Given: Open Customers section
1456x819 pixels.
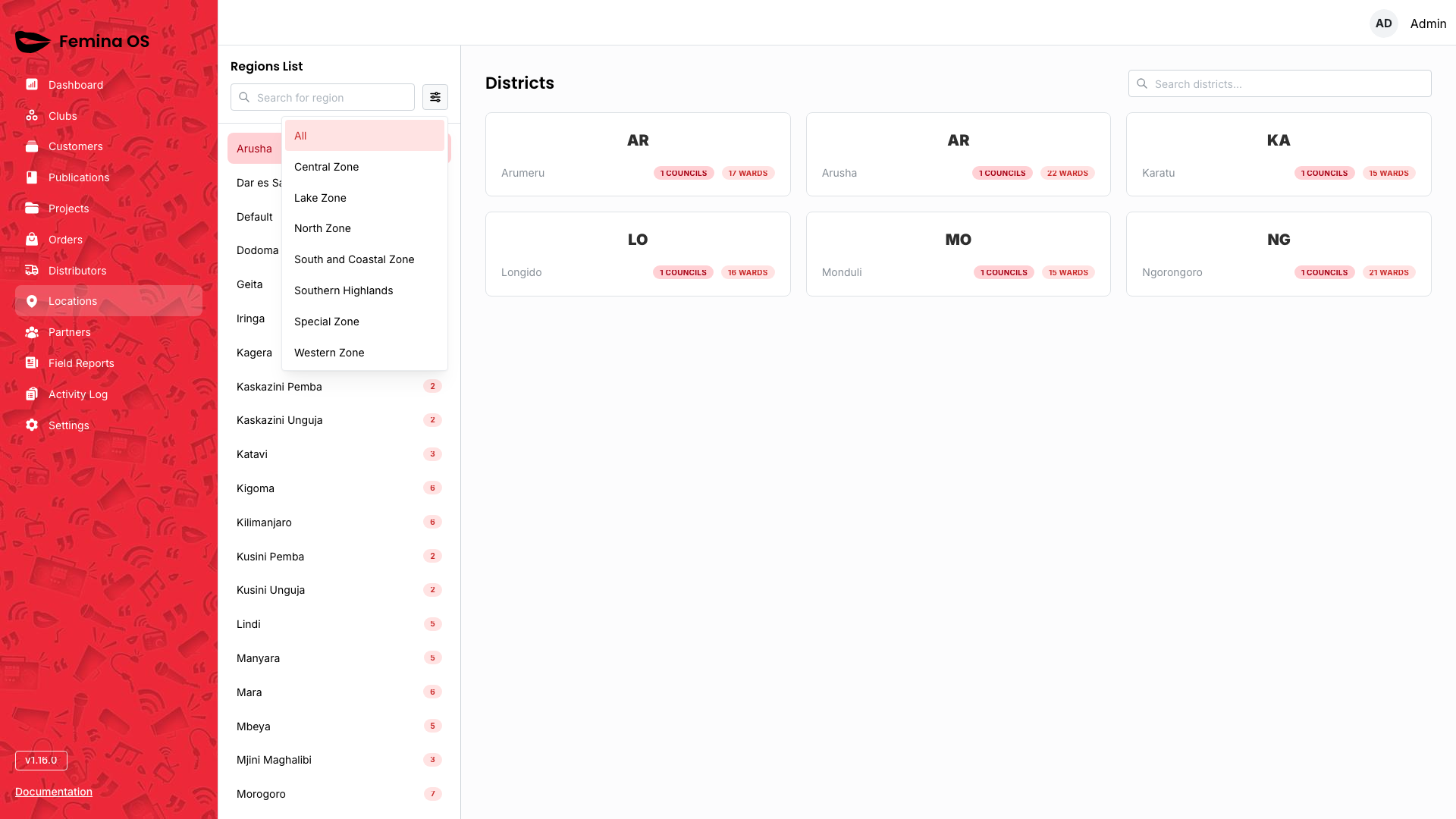Looking at the screenshot, I should click(x=108, y=146).
